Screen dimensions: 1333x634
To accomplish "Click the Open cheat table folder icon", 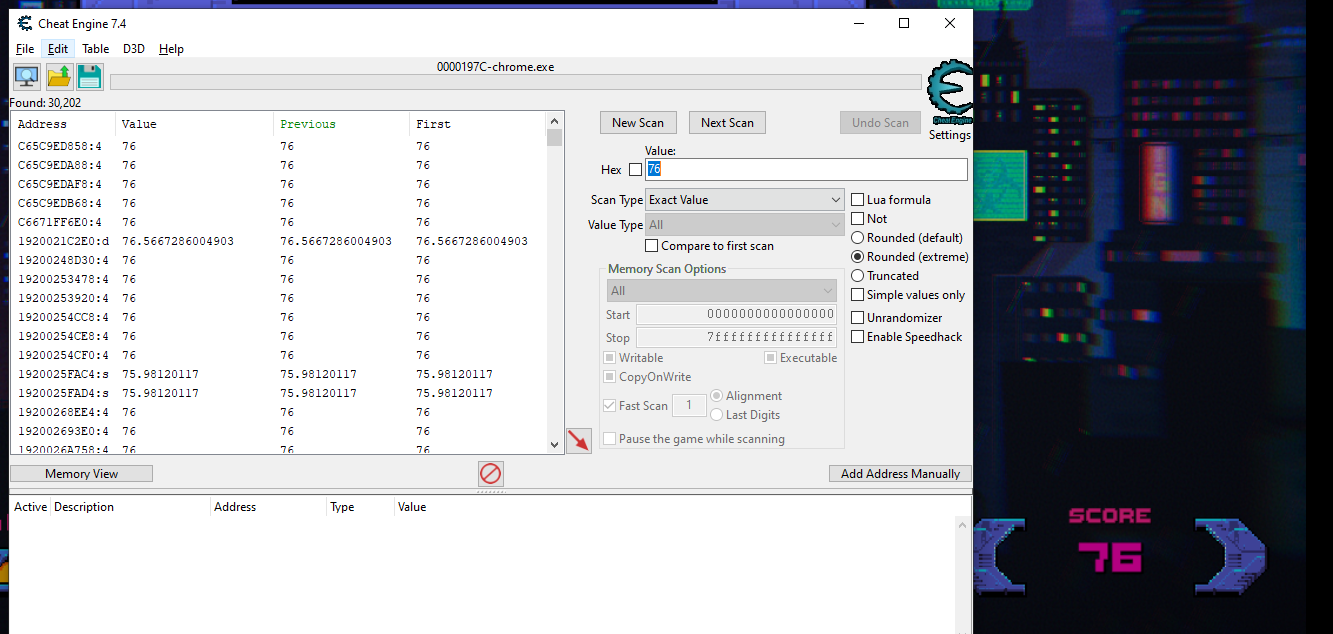I will pos(59,76).
